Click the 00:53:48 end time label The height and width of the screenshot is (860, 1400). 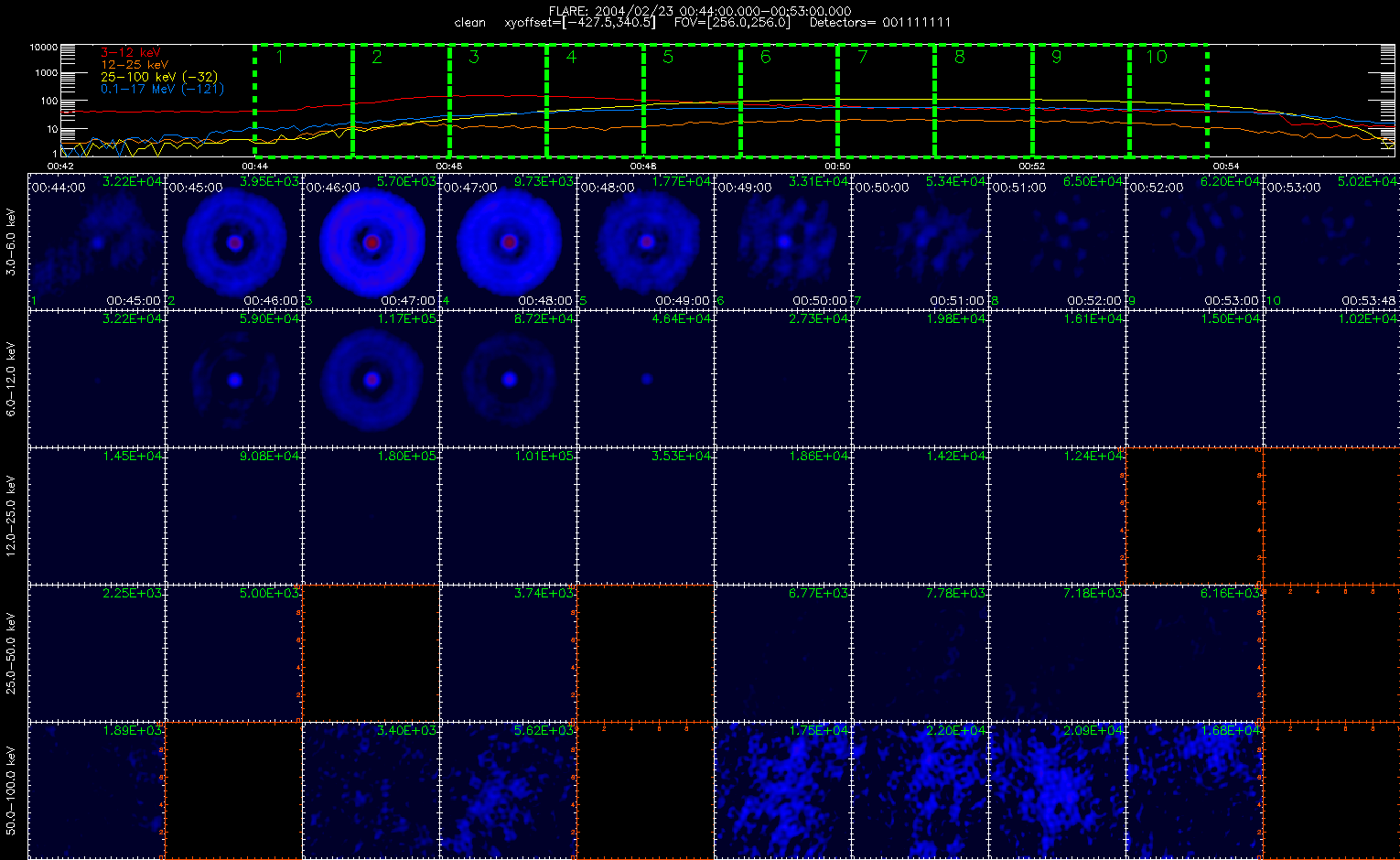click(1369, 300)
